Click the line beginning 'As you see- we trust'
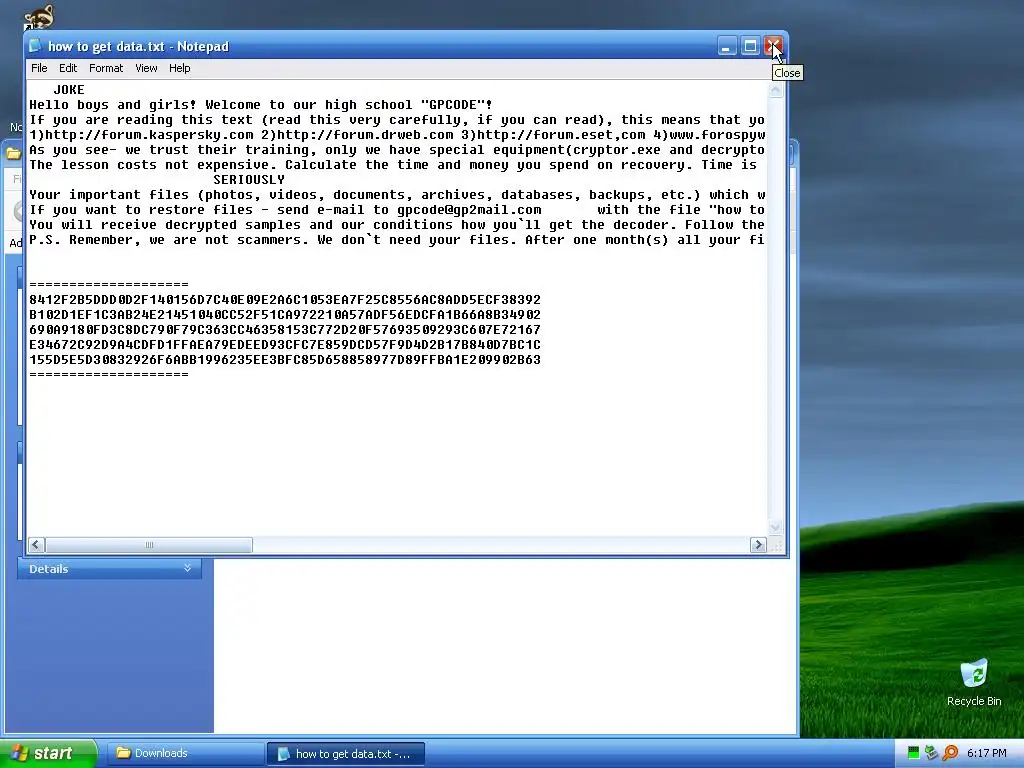1024x768 pixels. 397,150
